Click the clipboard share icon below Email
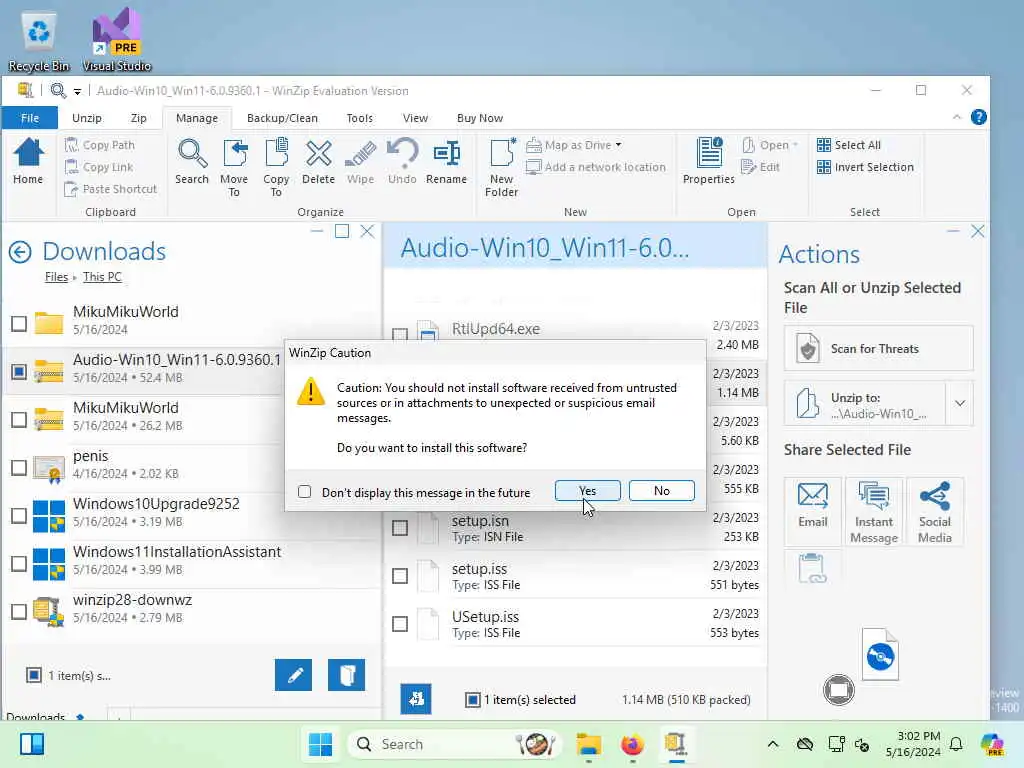The width and height of the screenshot is (1024, 768). click(812, 568)
